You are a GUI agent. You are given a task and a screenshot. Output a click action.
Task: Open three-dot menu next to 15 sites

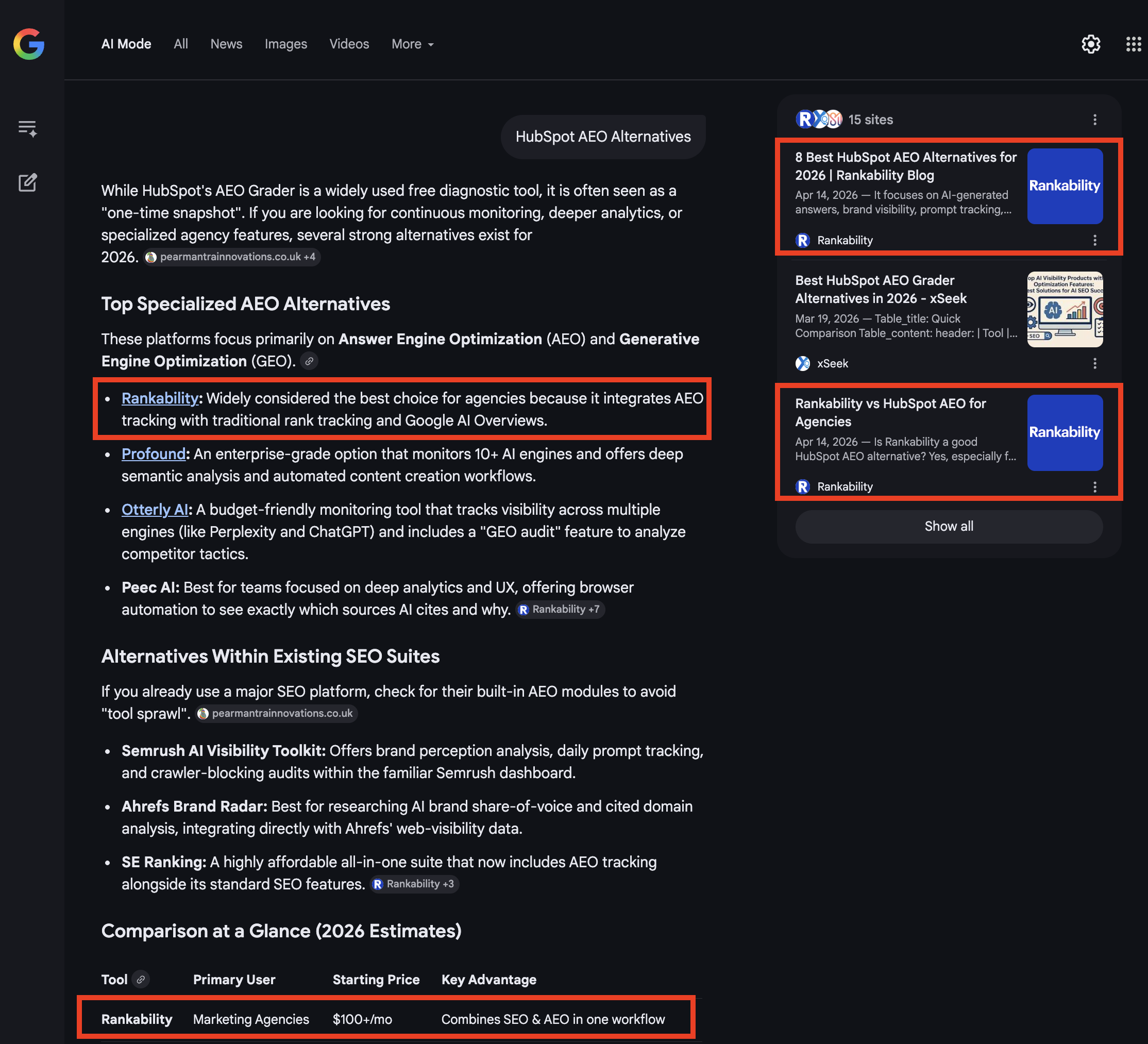(x=1094, y=119)
